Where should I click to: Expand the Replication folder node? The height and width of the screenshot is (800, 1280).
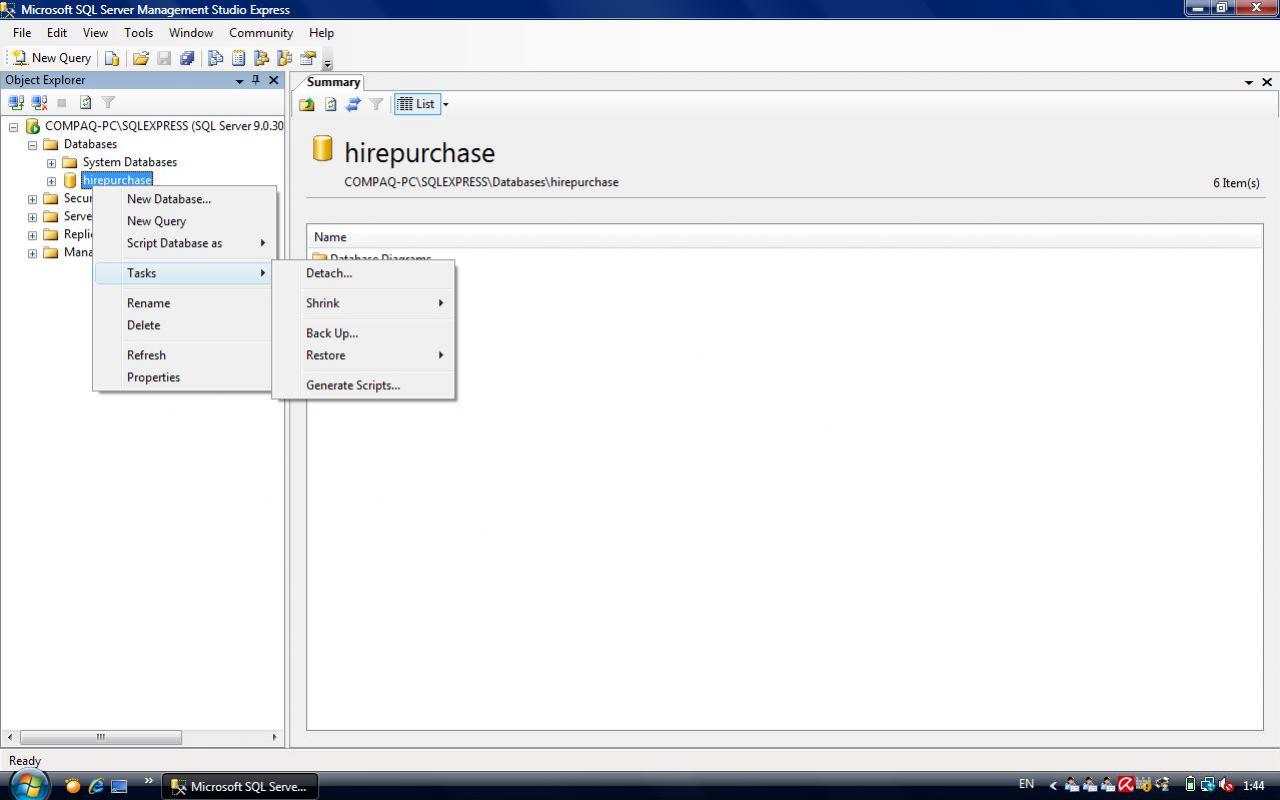click(32, 235)
